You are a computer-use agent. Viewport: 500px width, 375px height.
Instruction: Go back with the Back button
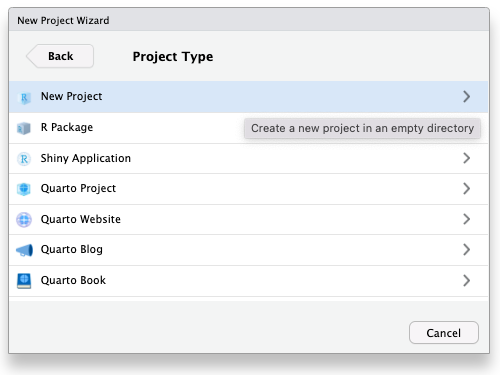pos(60,56)
